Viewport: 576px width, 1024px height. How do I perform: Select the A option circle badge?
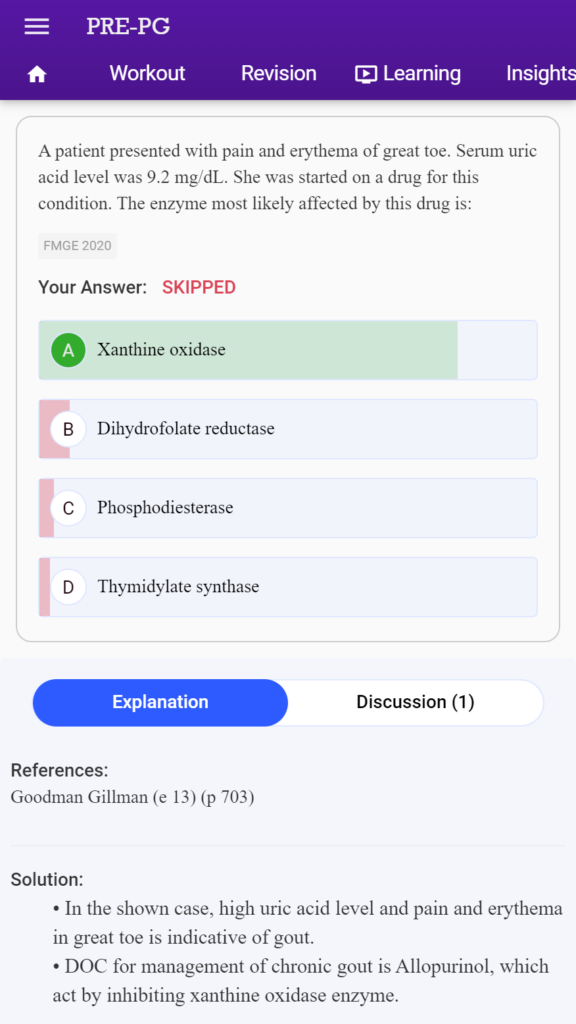68,350
